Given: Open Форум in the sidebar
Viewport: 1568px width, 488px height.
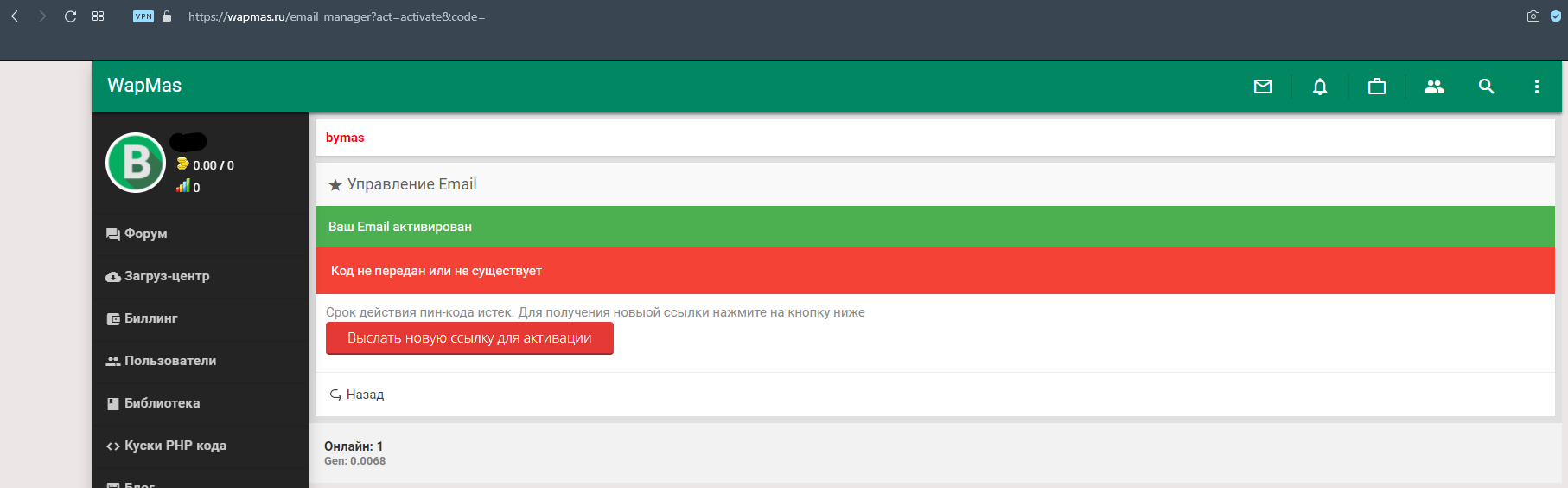Looking at the screenshot, I should [x=145, y=234].
